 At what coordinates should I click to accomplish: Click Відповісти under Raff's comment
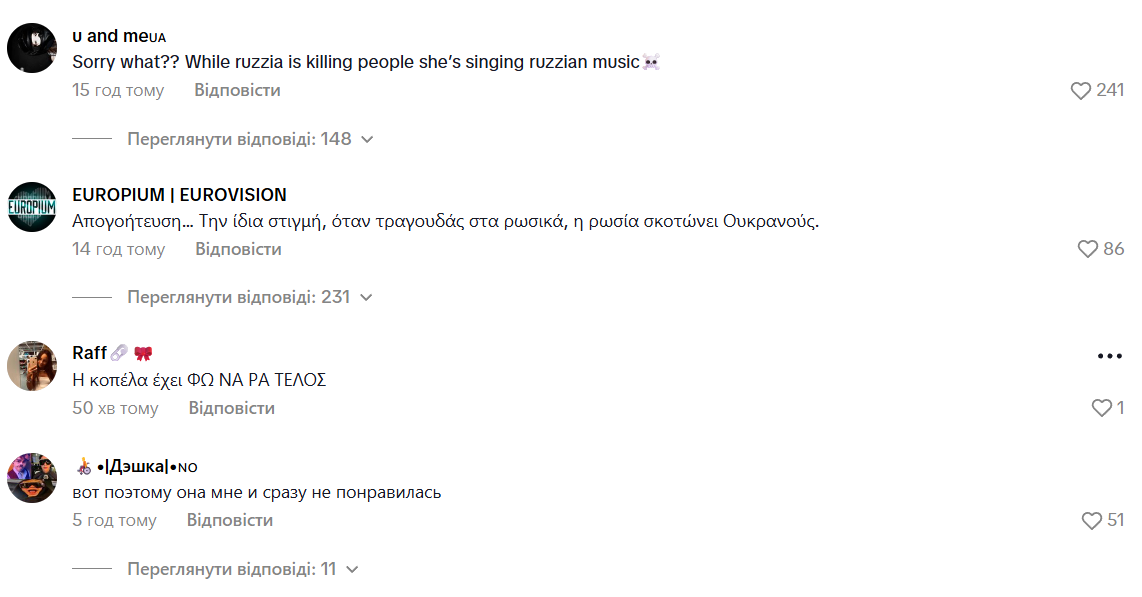231,408
